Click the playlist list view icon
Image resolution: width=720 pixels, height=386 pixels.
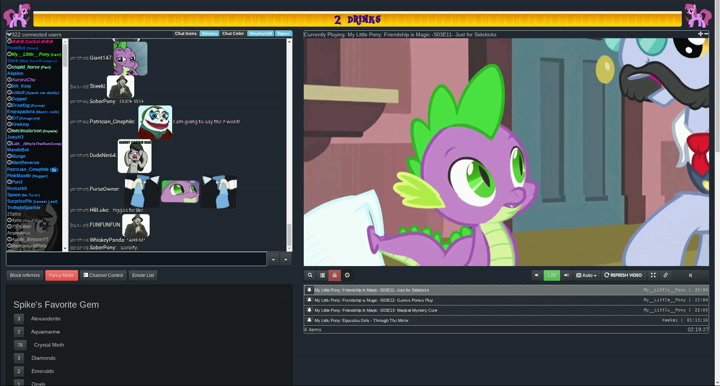pos(322,275)
